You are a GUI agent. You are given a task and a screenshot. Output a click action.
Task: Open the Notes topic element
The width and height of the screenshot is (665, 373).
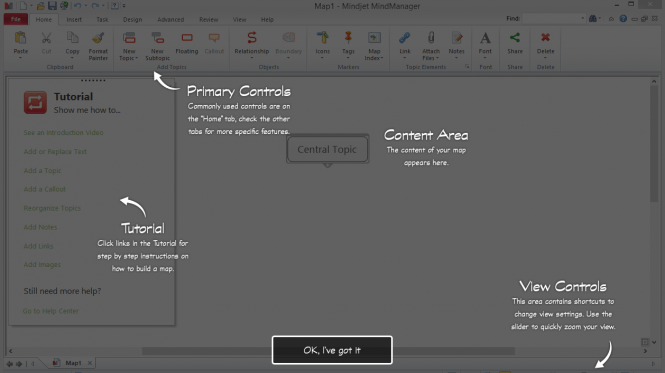457,44
